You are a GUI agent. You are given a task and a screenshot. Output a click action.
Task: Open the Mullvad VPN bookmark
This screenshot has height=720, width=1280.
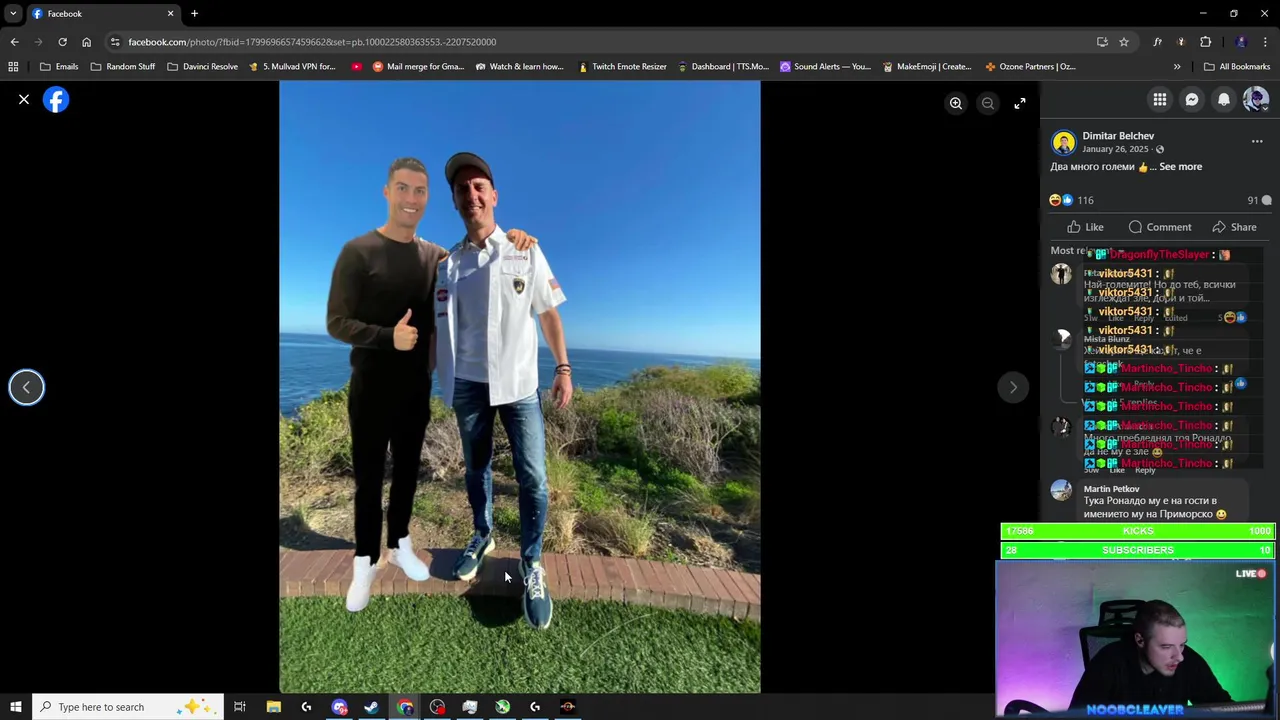click(292, 67)
